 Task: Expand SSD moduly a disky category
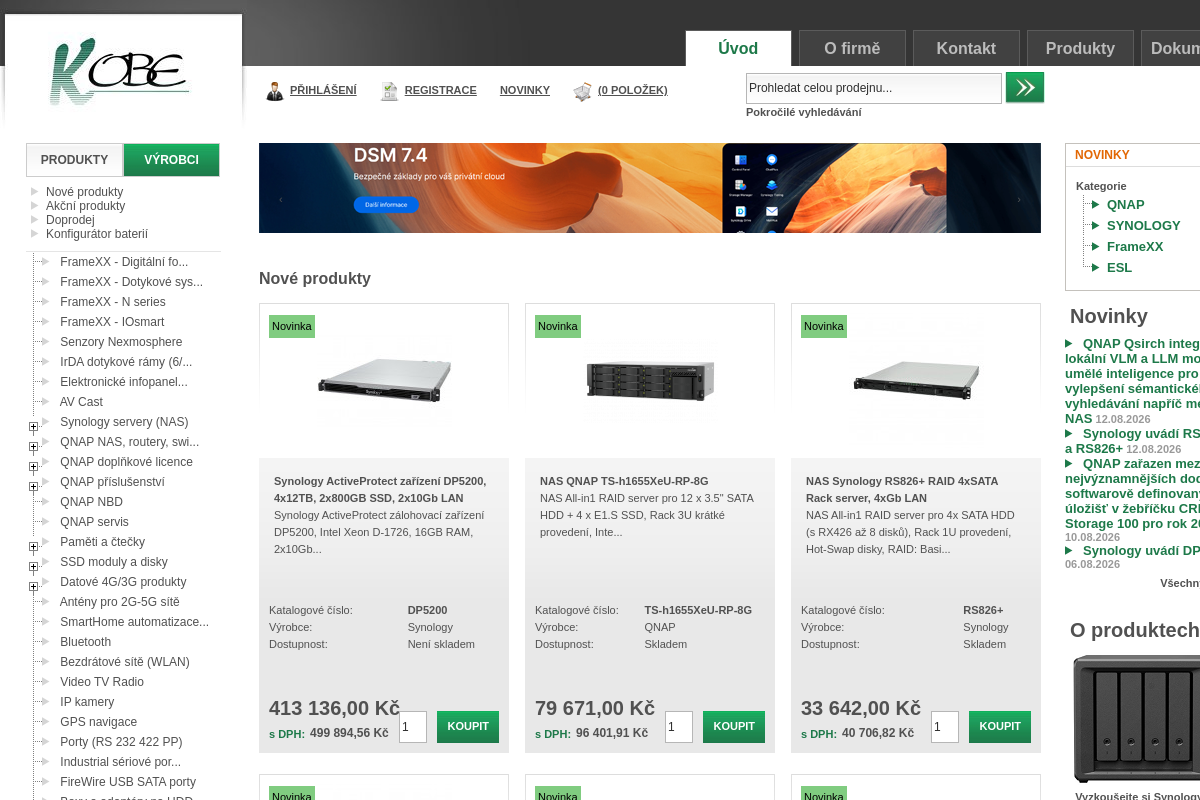pos(33,567)
